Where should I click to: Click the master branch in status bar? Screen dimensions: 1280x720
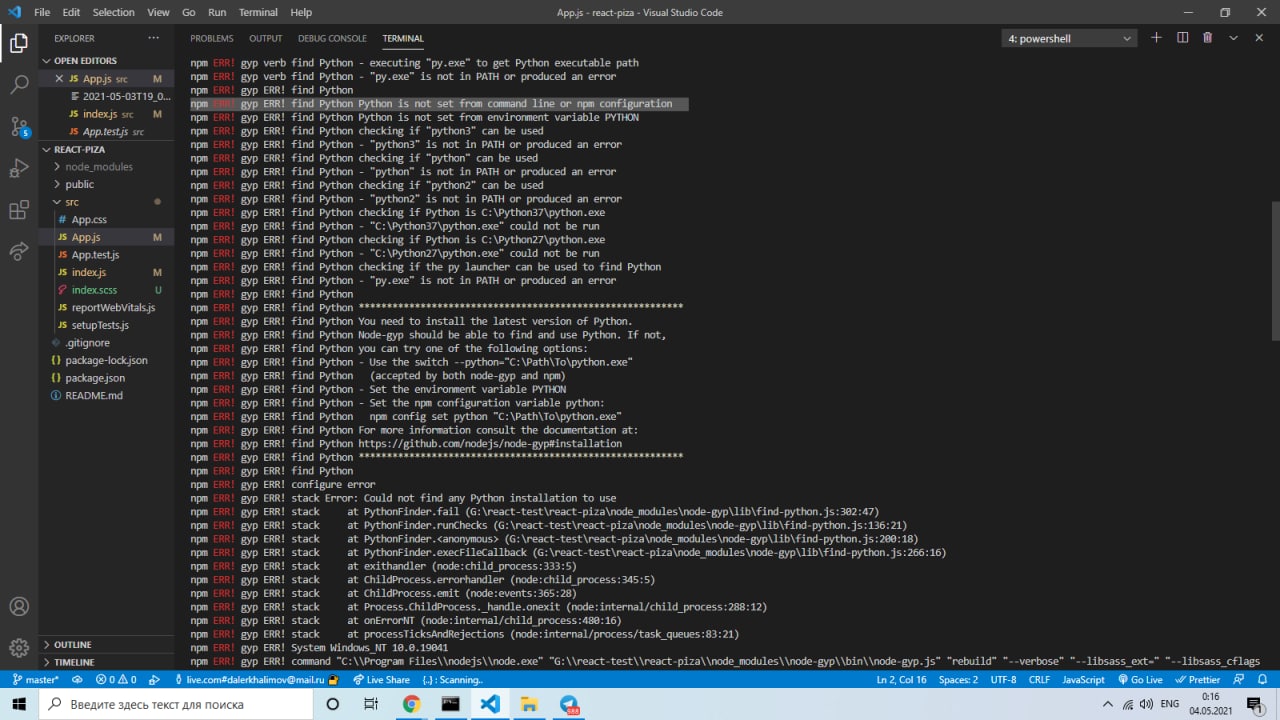tap(35, 680)
